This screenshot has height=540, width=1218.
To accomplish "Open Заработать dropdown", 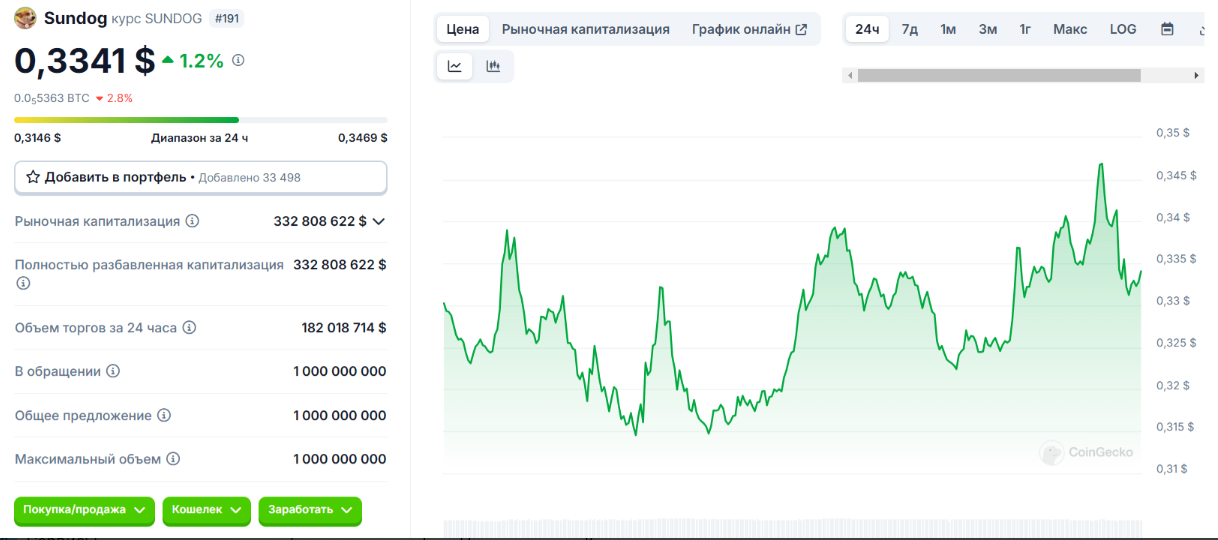I will coord(310,510).
